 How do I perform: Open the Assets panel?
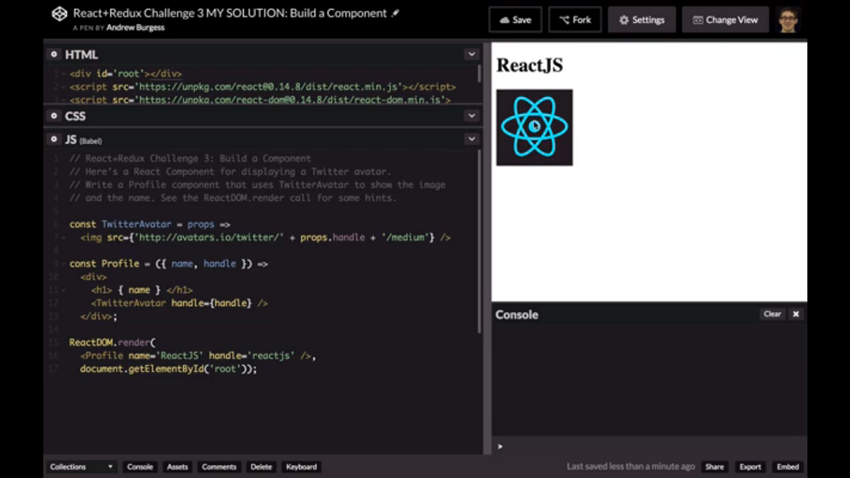177,467
